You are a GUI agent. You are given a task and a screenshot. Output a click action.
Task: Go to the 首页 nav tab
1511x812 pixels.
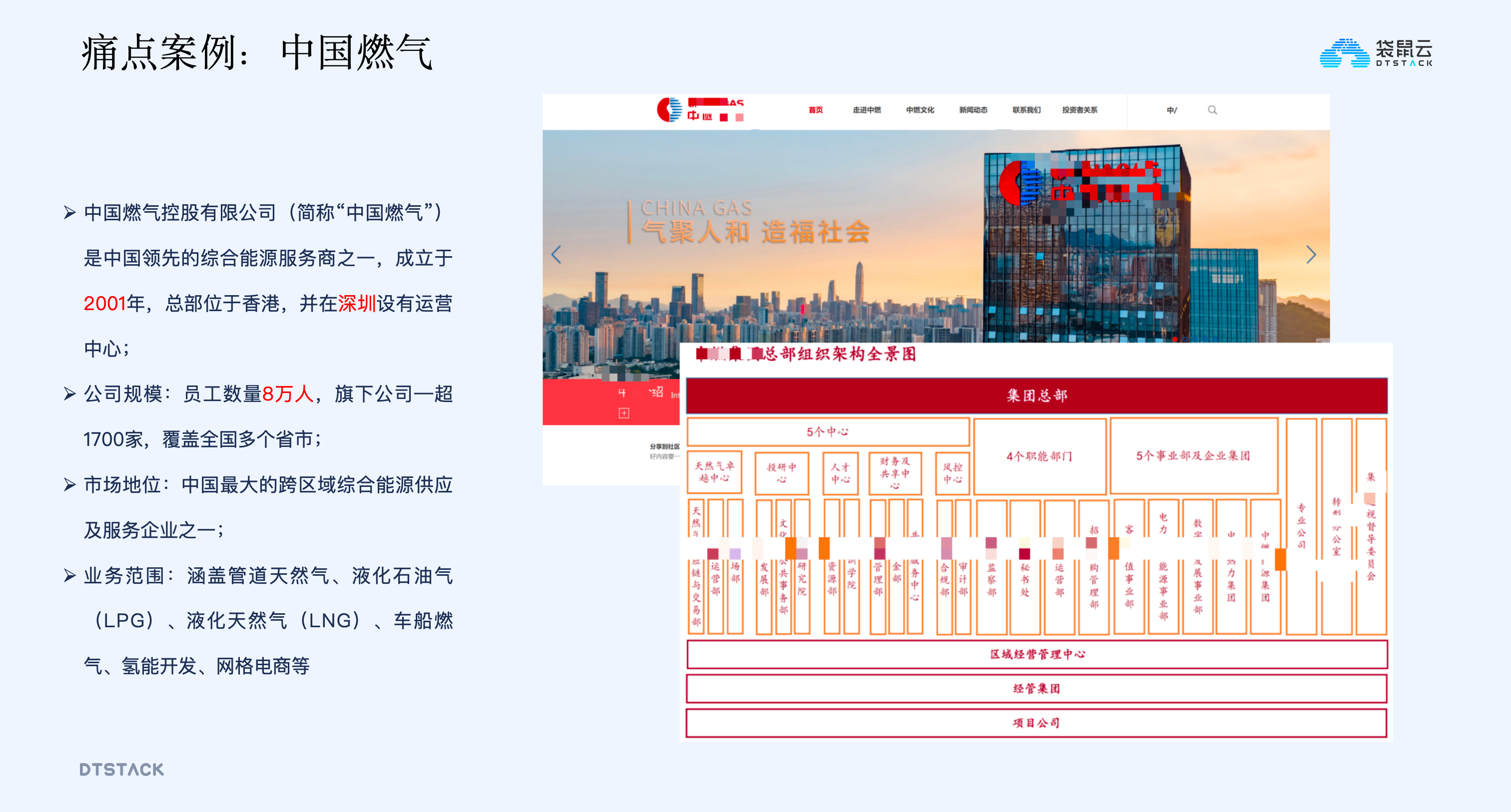[x=815, y=110]
